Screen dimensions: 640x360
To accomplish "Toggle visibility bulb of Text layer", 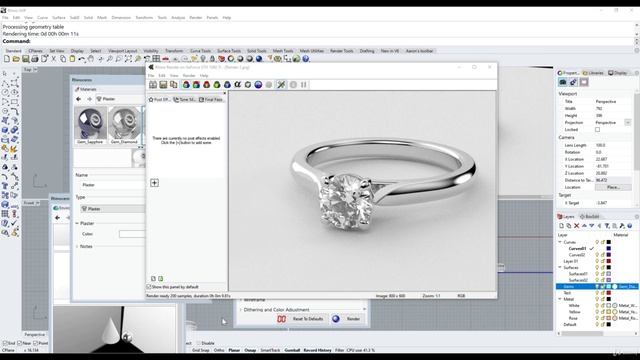I will 597,293.
